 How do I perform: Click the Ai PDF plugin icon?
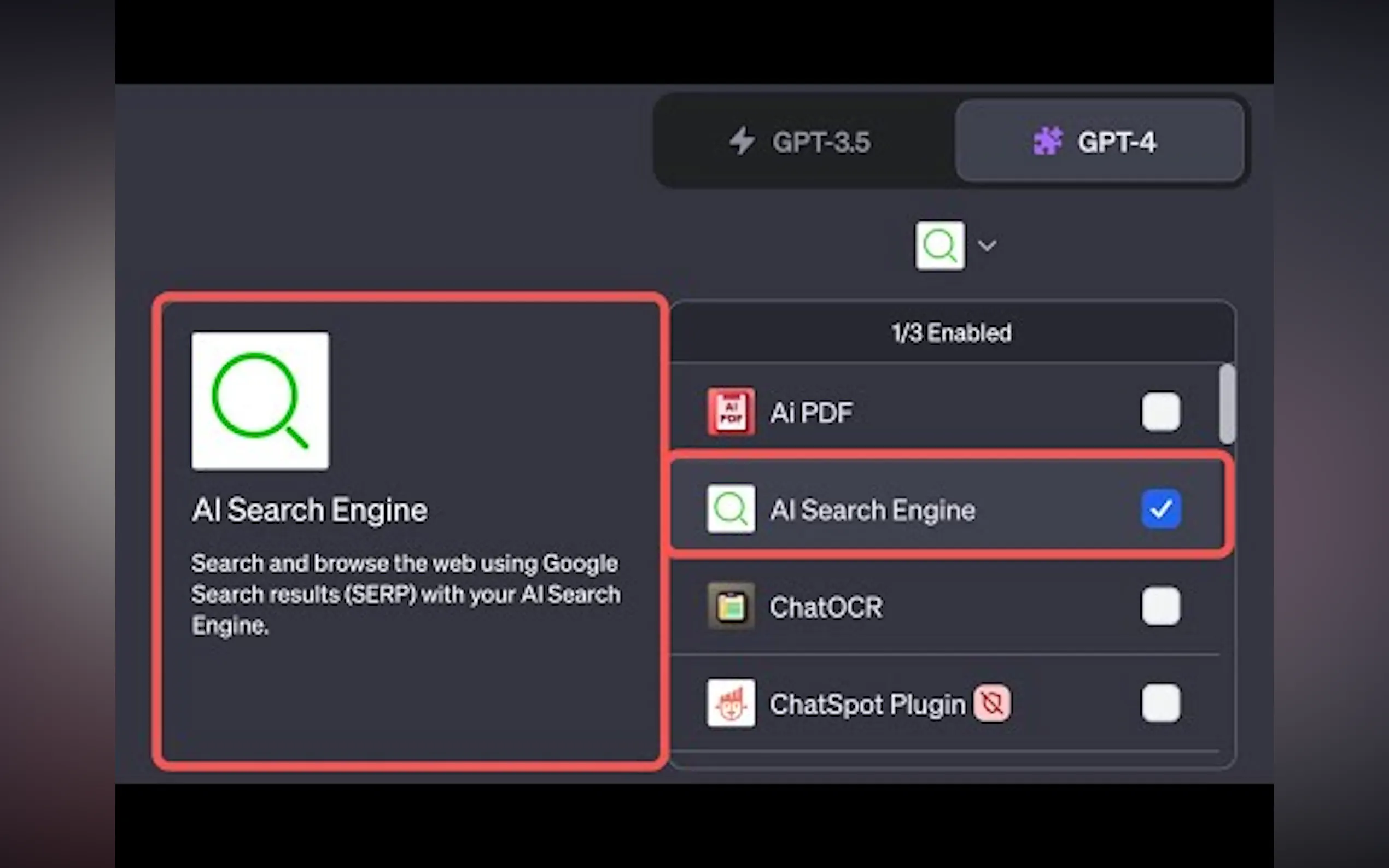731,412
